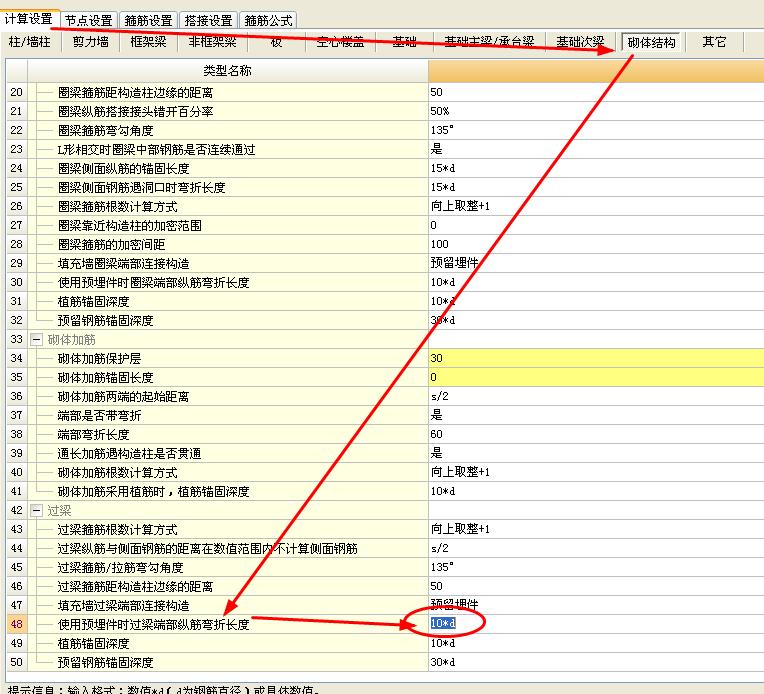This screenshot has height=694, width=764.
Task: Edit value for L形相交时圈梁中部钢筋是否连续通过
Action: [596, 149]
